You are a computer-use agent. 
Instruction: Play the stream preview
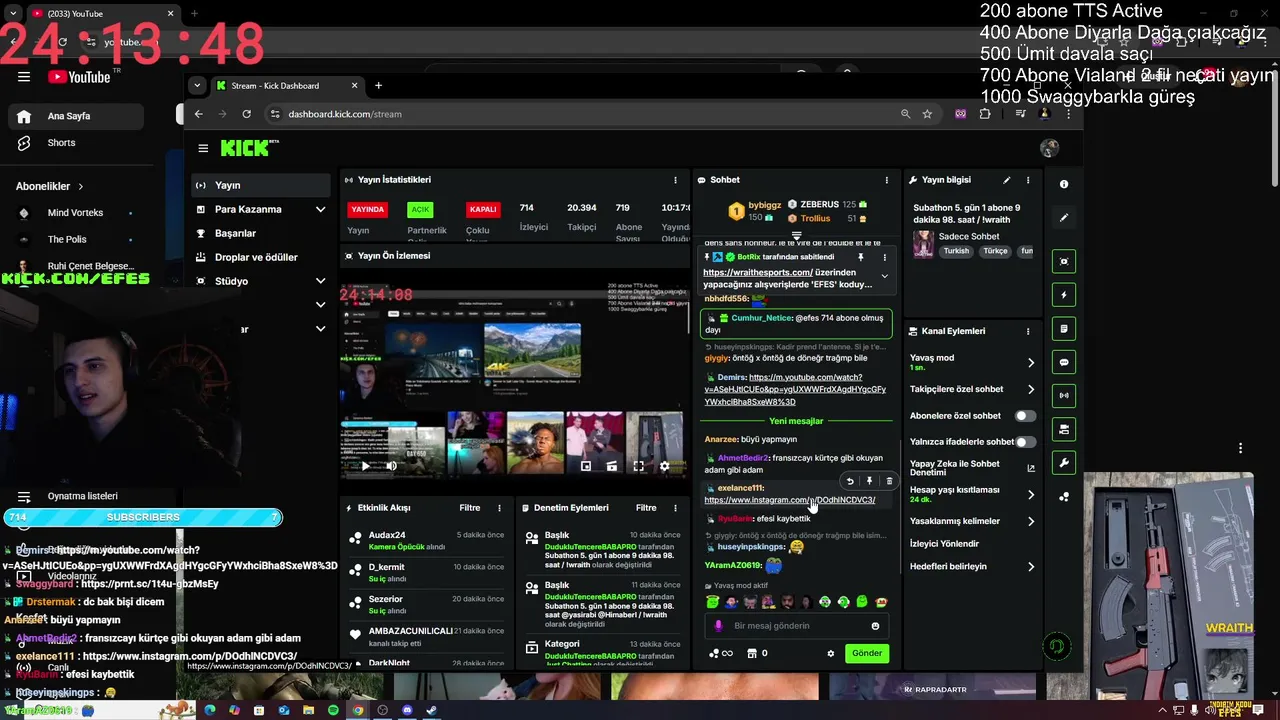click(365, 466)
